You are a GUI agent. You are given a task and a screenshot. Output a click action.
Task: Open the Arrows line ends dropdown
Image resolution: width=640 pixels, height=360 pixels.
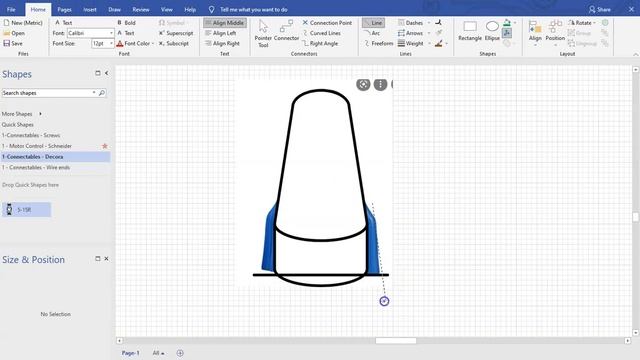tap(414, 33)
